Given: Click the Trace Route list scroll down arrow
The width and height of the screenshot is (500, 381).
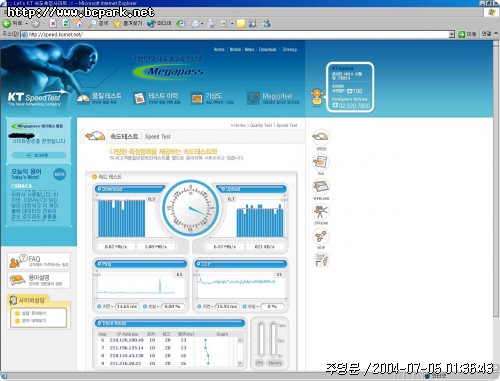Looking at the screenshot, I should coord(240,363).
